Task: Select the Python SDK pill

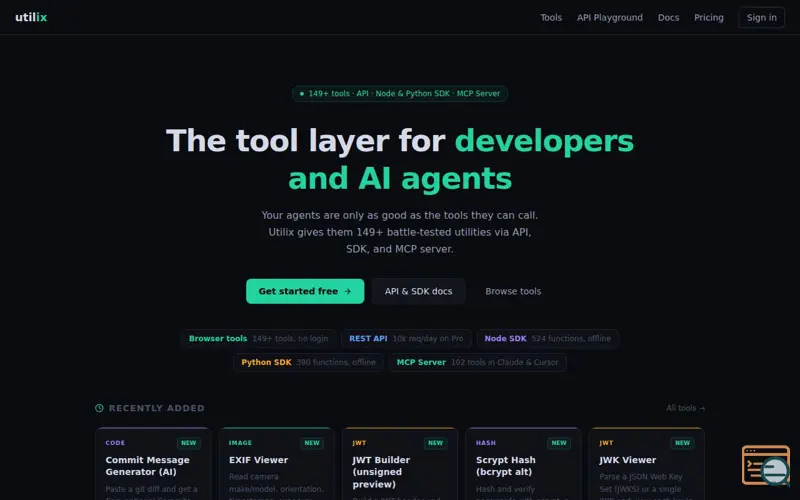Action: (x=308, y=362)
